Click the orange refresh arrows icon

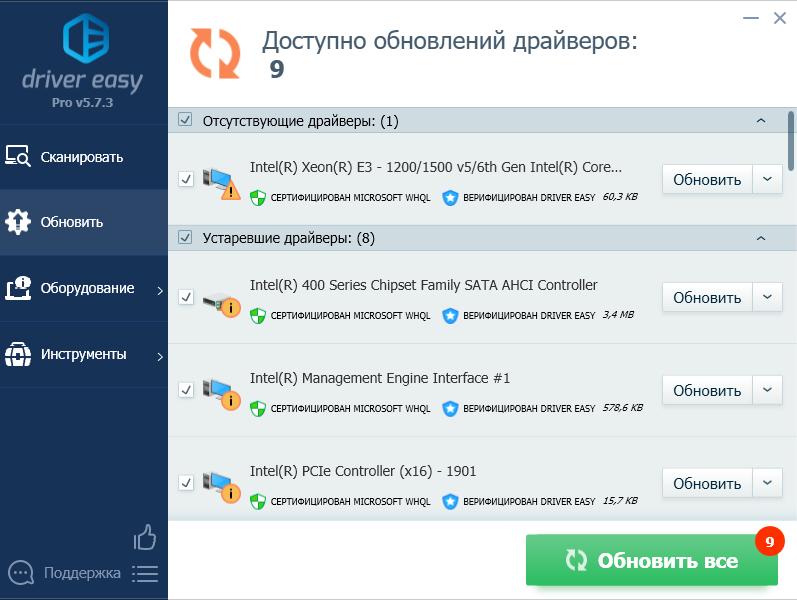[216, 52]
